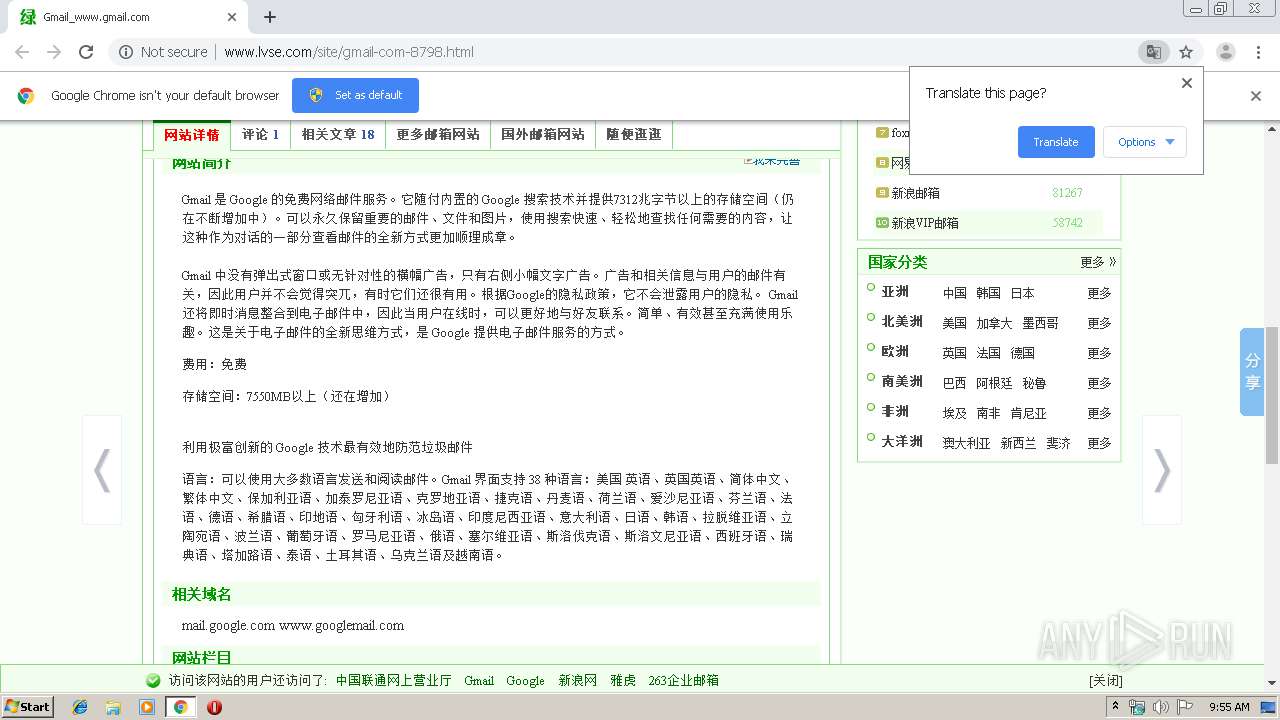Click Gmail link in bottom visited bar
1280x720 pixels.
tap(479, 680)
